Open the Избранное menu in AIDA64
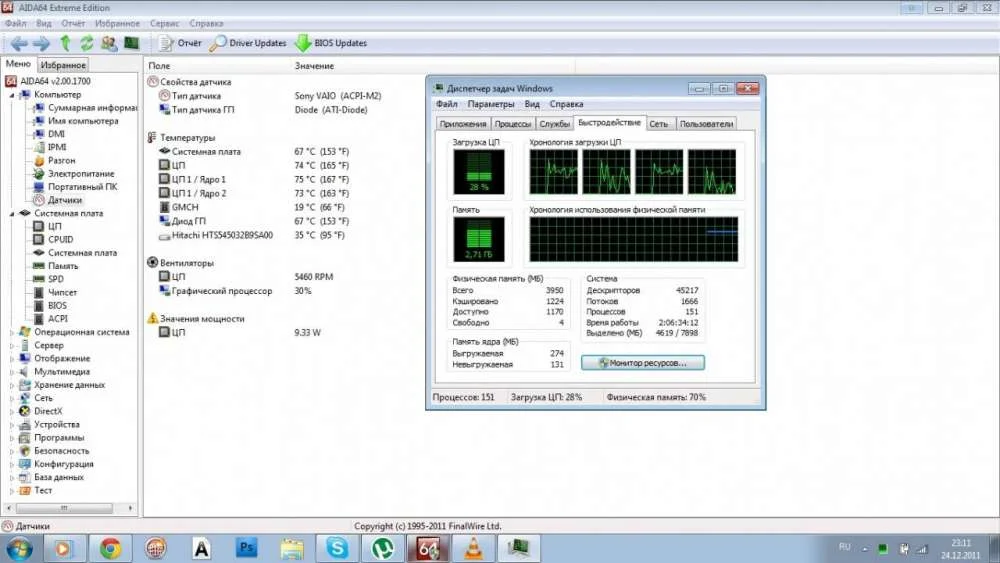The image size is (1000, 563). pyautogui.click(x=117, y=23)
